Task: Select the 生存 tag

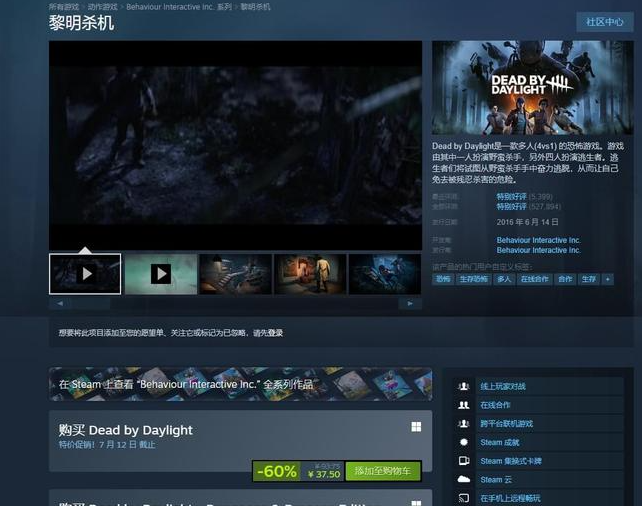Action: pyautogui.click(x=589, y=279)
